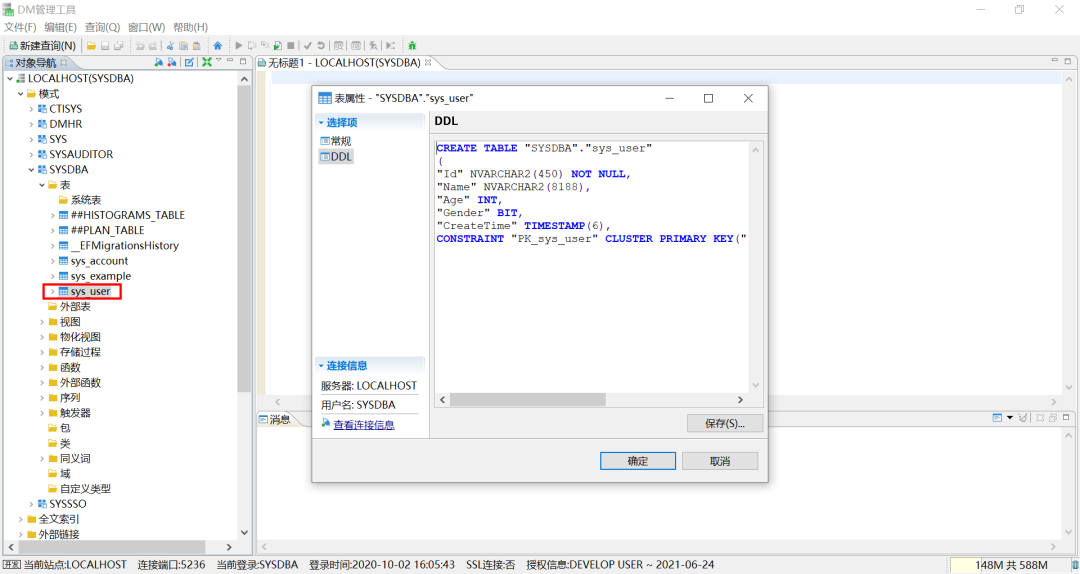
Task: Click the blue home toolbar icon
Action: (218, 45)
